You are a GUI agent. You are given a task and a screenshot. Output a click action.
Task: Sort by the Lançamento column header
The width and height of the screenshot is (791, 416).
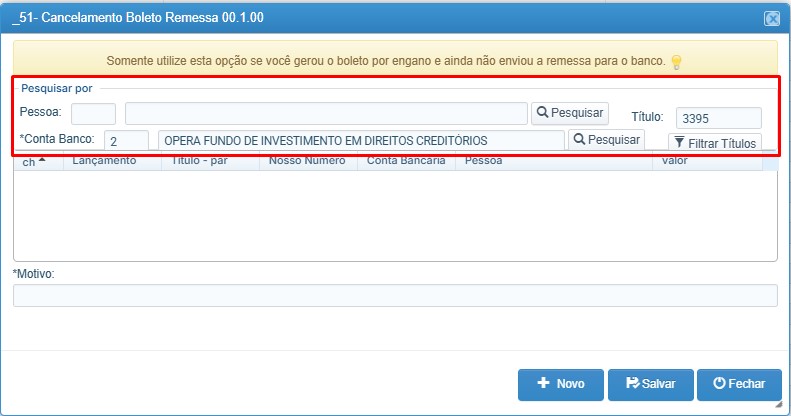112,162
